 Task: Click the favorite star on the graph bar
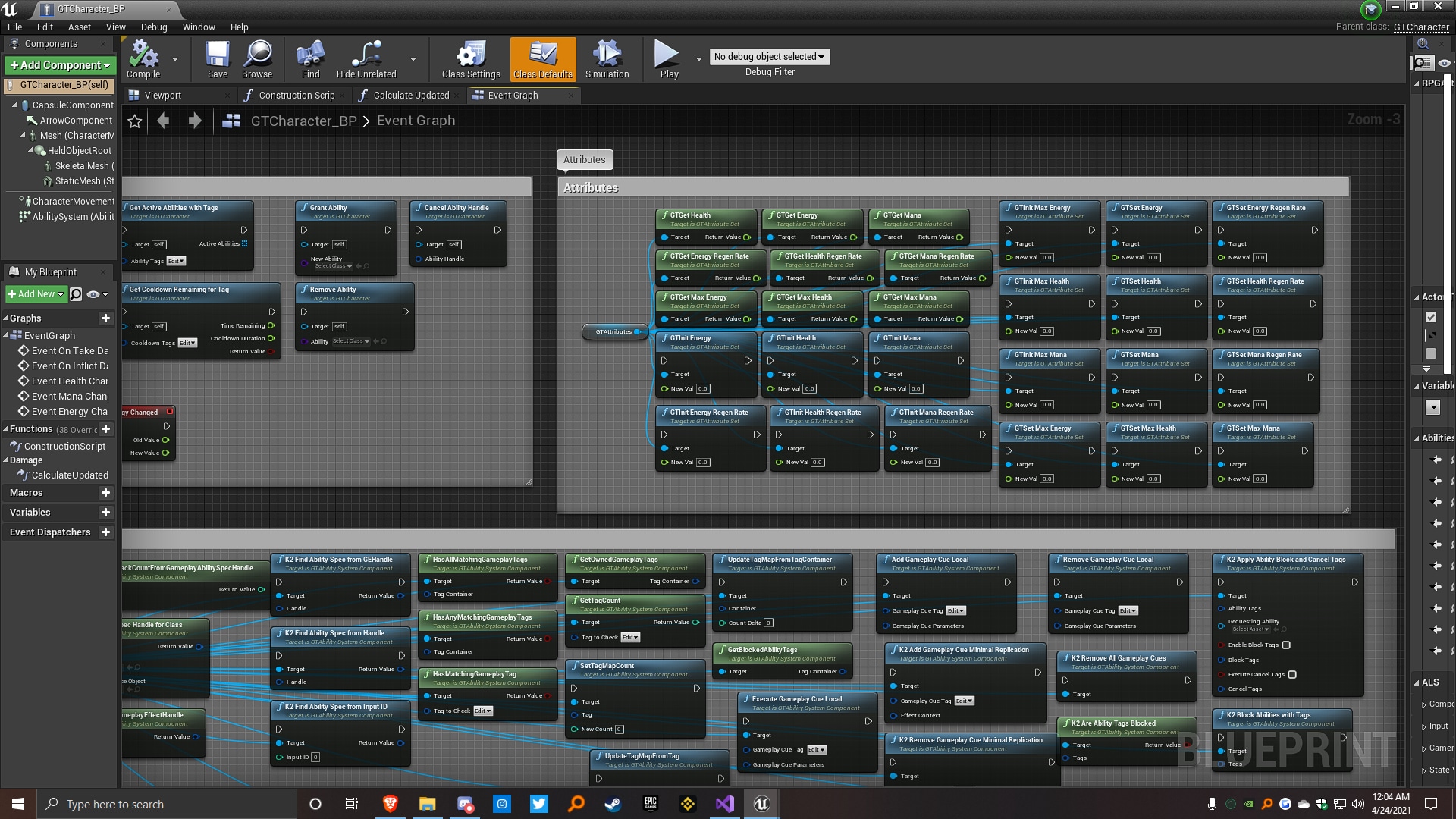coord(135,121)
